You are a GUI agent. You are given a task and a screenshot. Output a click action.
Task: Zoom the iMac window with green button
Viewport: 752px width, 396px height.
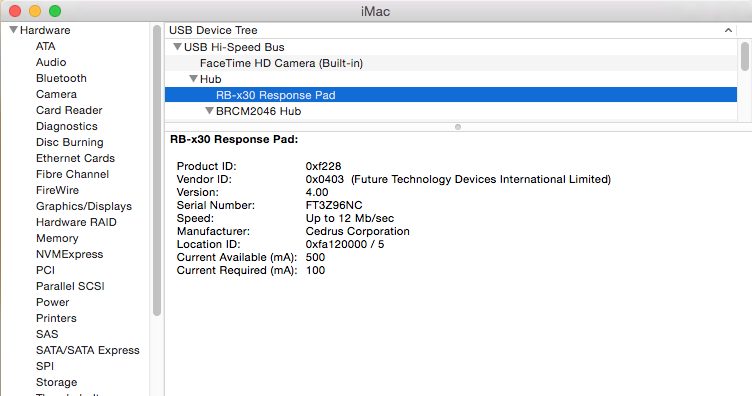click(55, 11)
